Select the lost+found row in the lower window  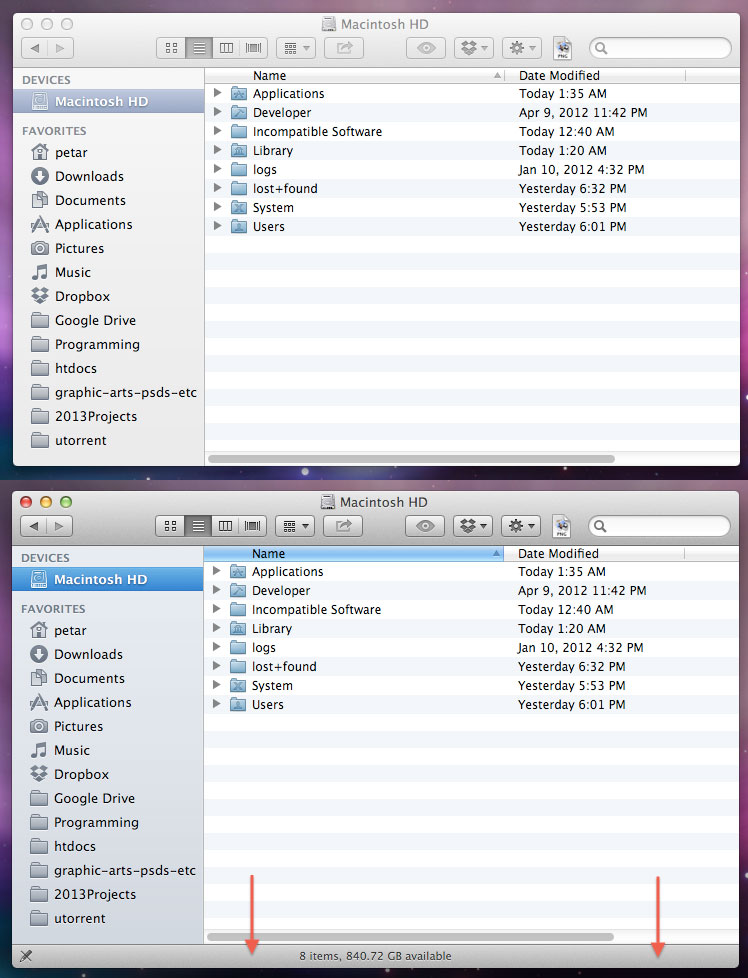(471, 667)
